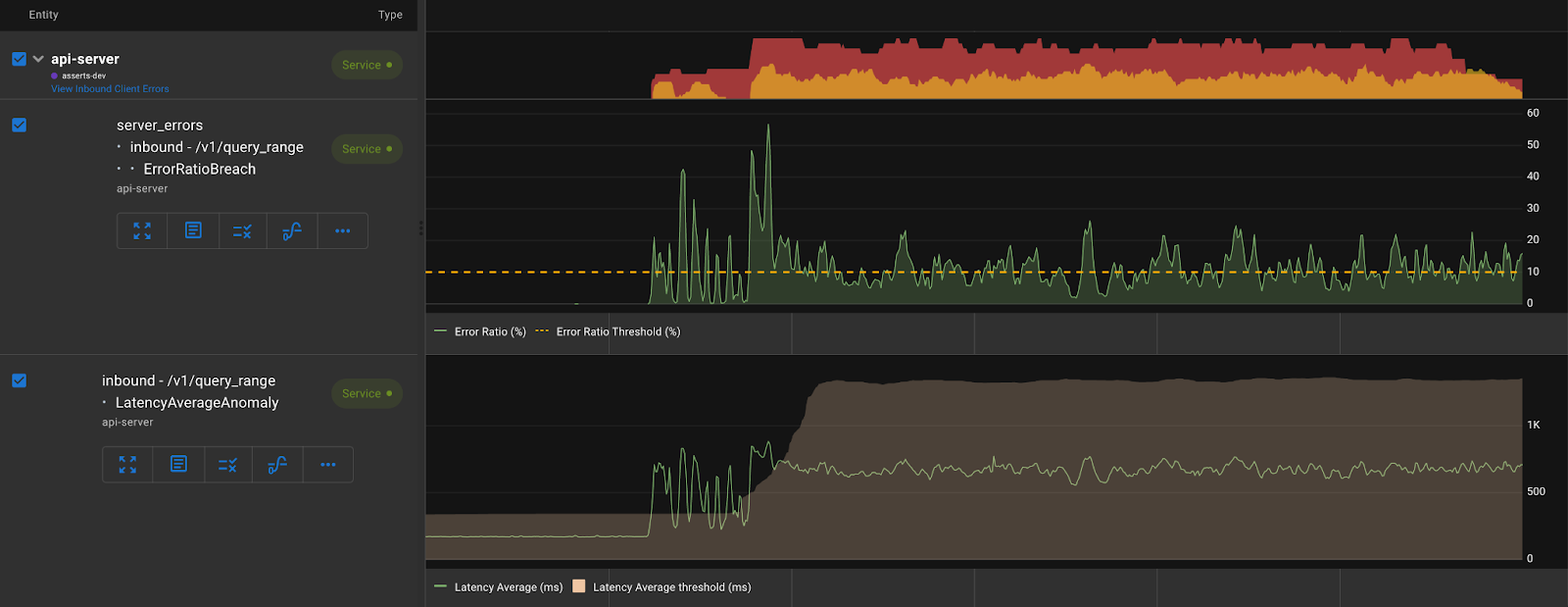
Task: Uncheck the LatencyAverageAnomaly row checkbox
Action: coord(19,380)
